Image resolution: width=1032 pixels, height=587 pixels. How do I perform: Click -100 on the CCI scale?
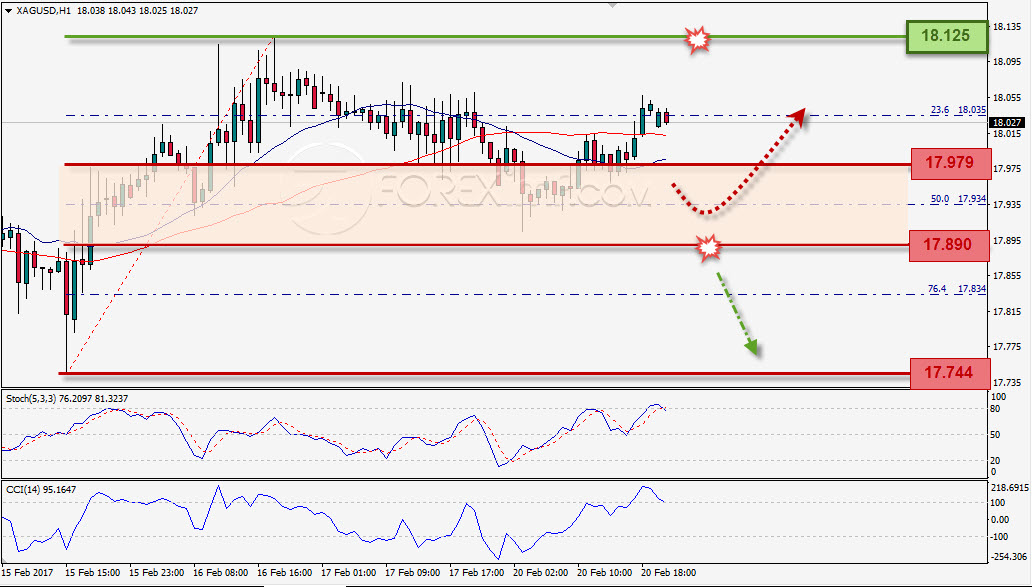(1000, 537)
